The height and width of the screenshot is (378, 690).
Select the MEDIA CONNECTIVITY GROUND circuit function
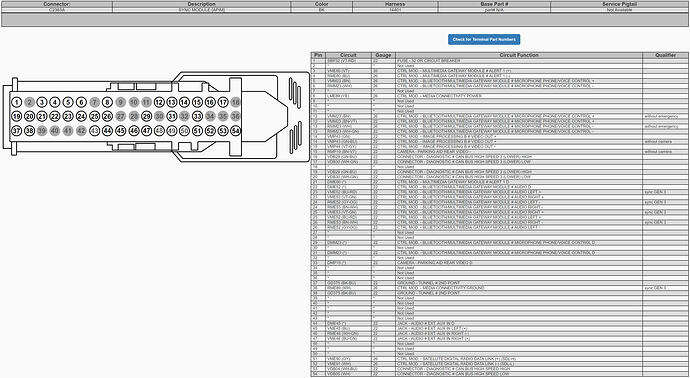click(519, 287)
